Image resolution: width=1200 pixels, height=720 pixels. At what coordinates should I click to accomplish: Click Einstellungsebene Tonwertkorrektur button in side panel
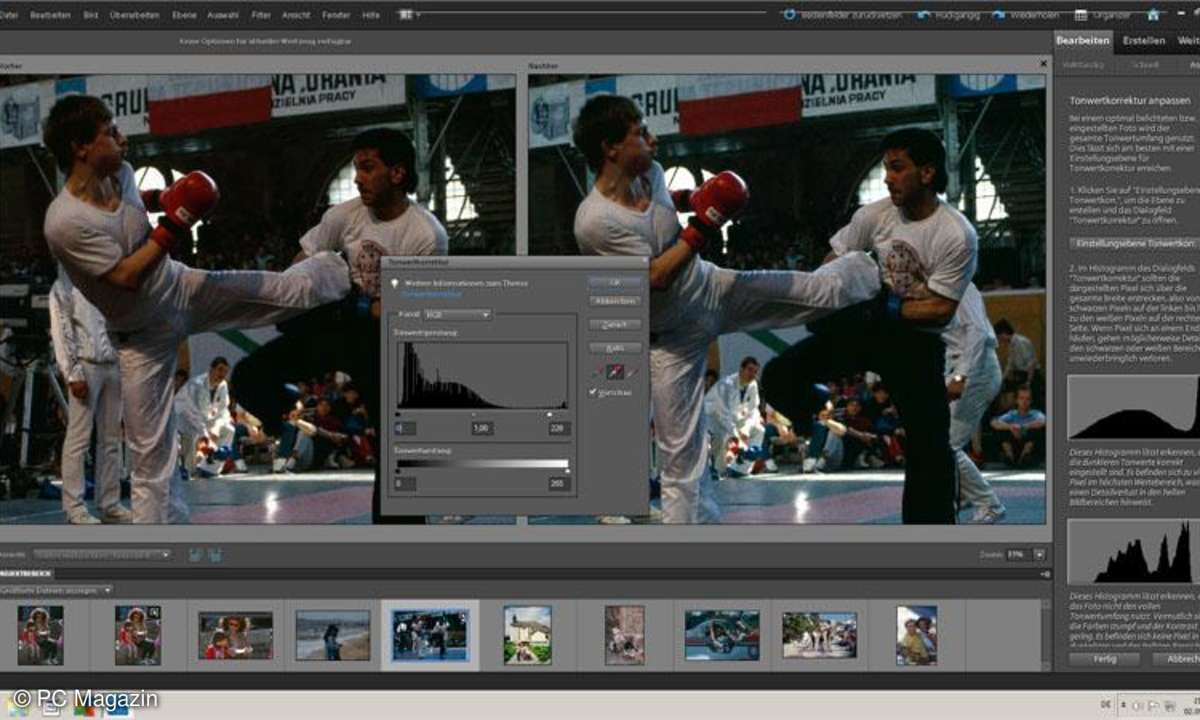tap(1133, 243)
